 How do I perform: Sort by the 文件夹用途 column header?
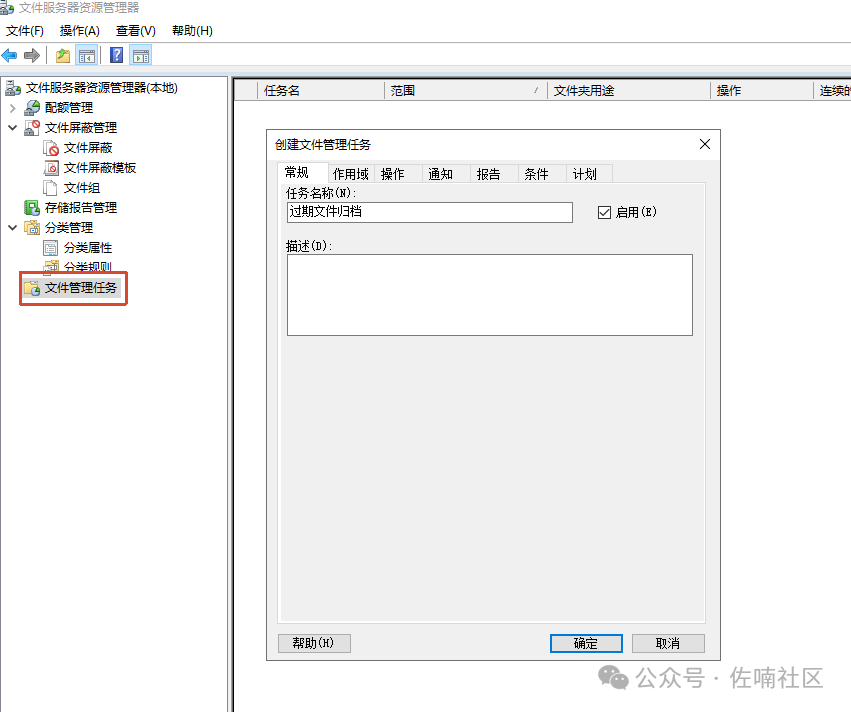[629, 91]
